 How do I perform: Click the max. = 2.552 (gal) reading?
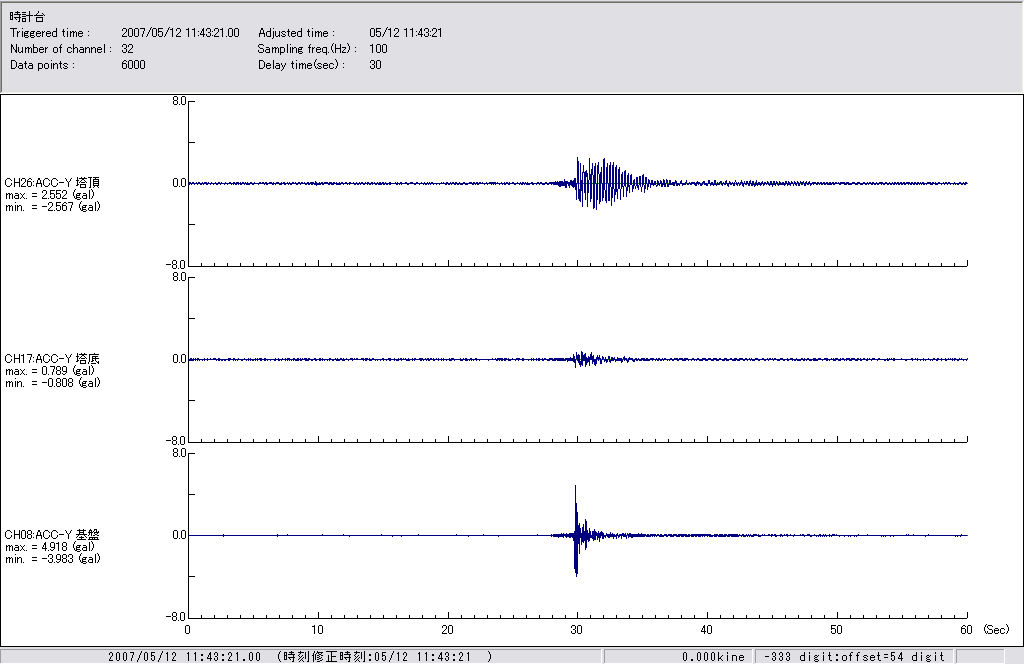(x=50, y=194)
